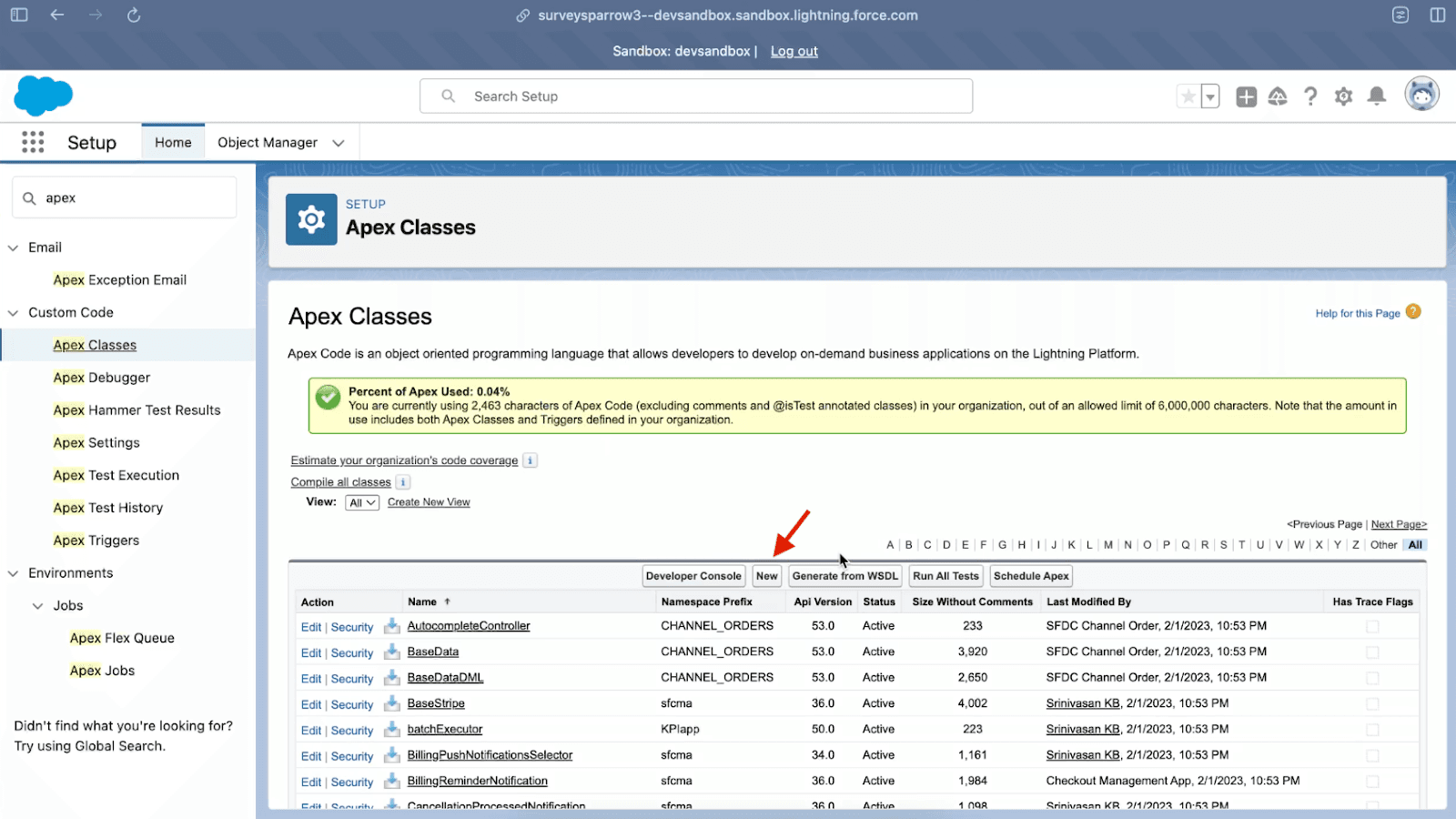Click info icon next to Compile all classes

403,482
